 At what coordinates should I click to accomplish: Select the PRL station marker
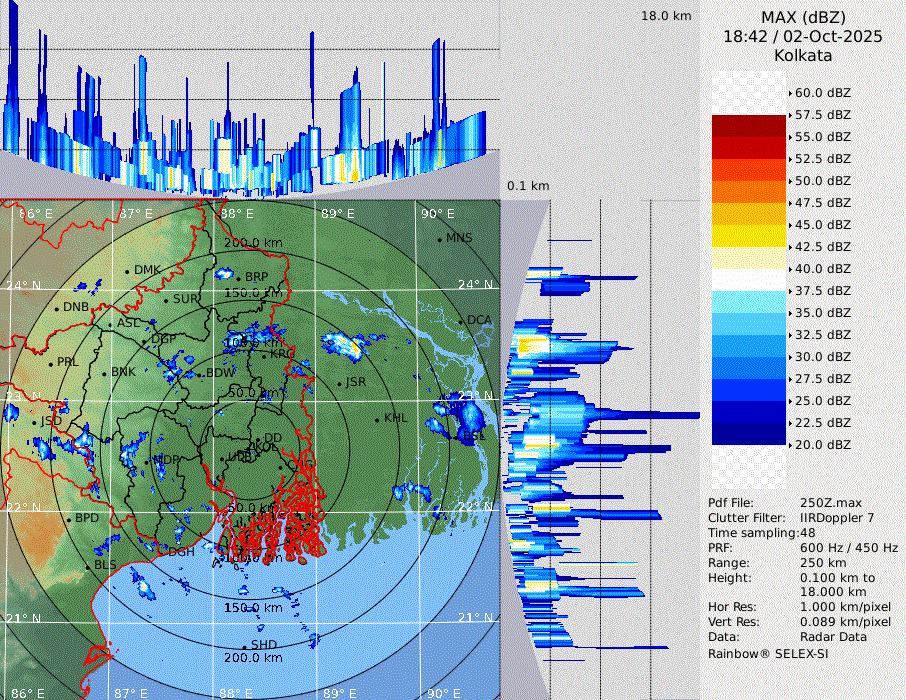tap(51, 363)
